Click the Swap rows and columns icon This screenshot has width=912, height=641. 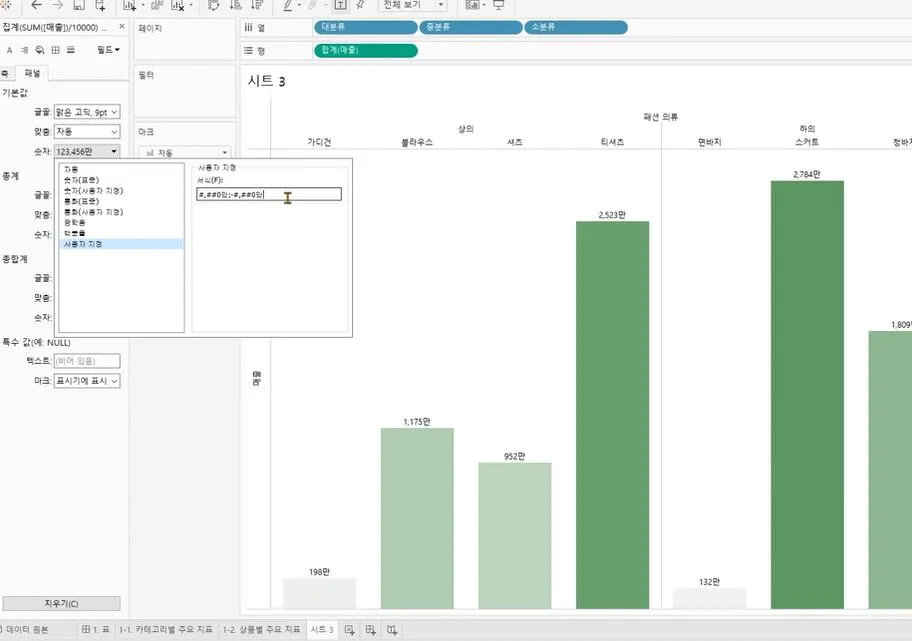[x=213, y=5]
